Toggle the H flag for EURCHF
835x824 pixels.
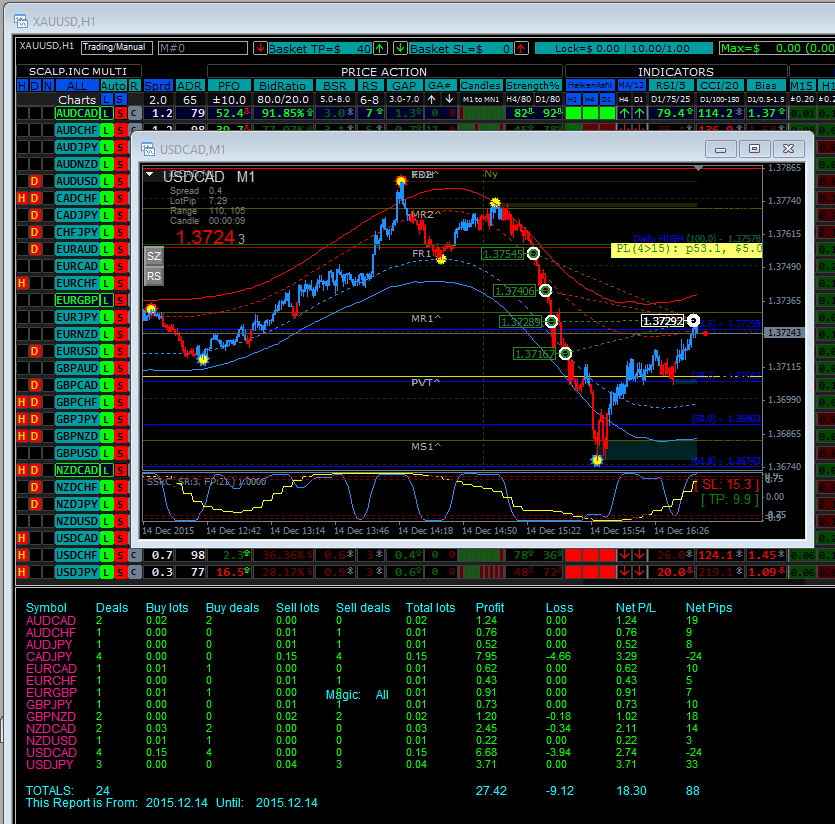(x=22, y=283)
